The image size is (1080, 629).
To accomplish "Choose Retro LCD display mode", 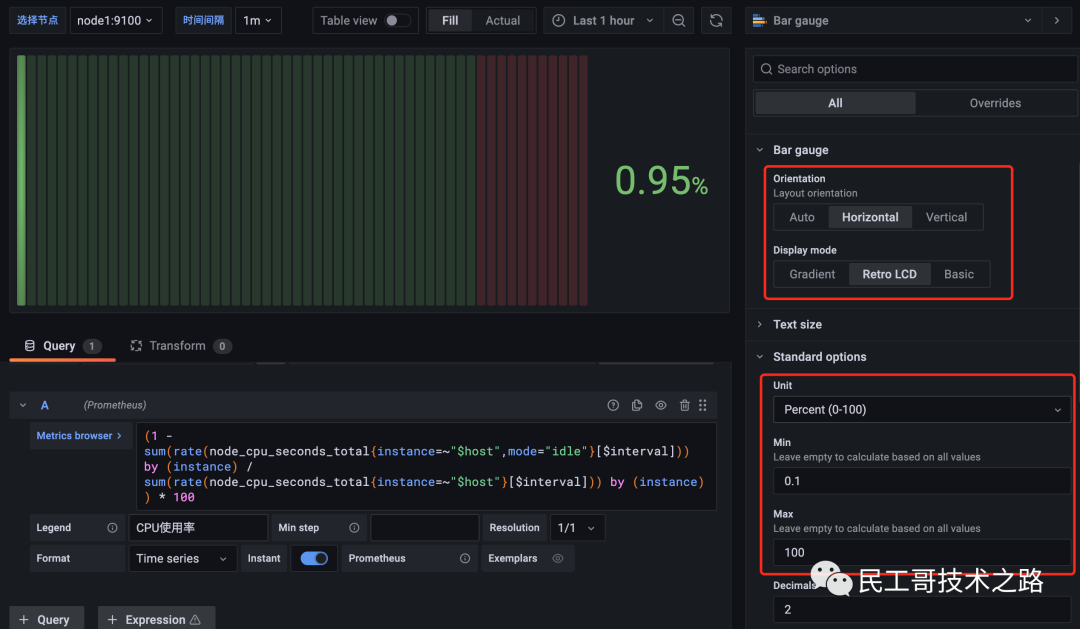I will [889, 274].
